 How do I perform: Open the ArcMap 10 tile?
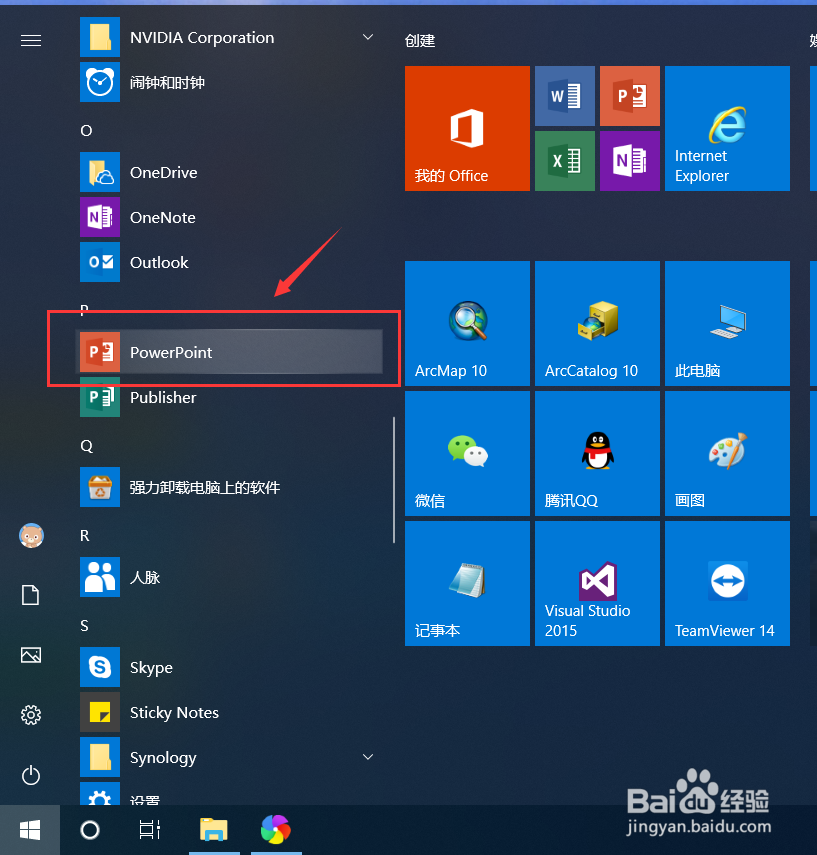click(x=467, y=323)
